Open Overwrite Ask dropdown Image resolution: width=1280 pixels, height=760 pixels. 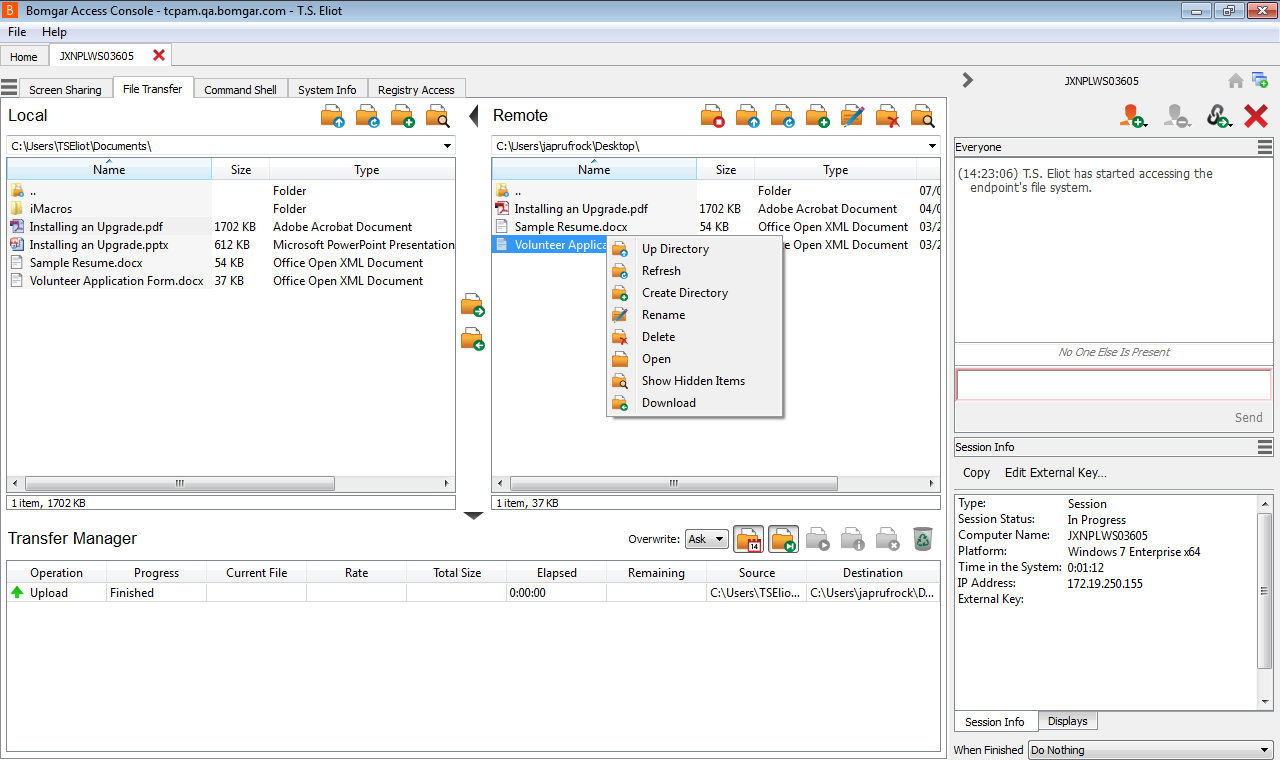[706, 539]
